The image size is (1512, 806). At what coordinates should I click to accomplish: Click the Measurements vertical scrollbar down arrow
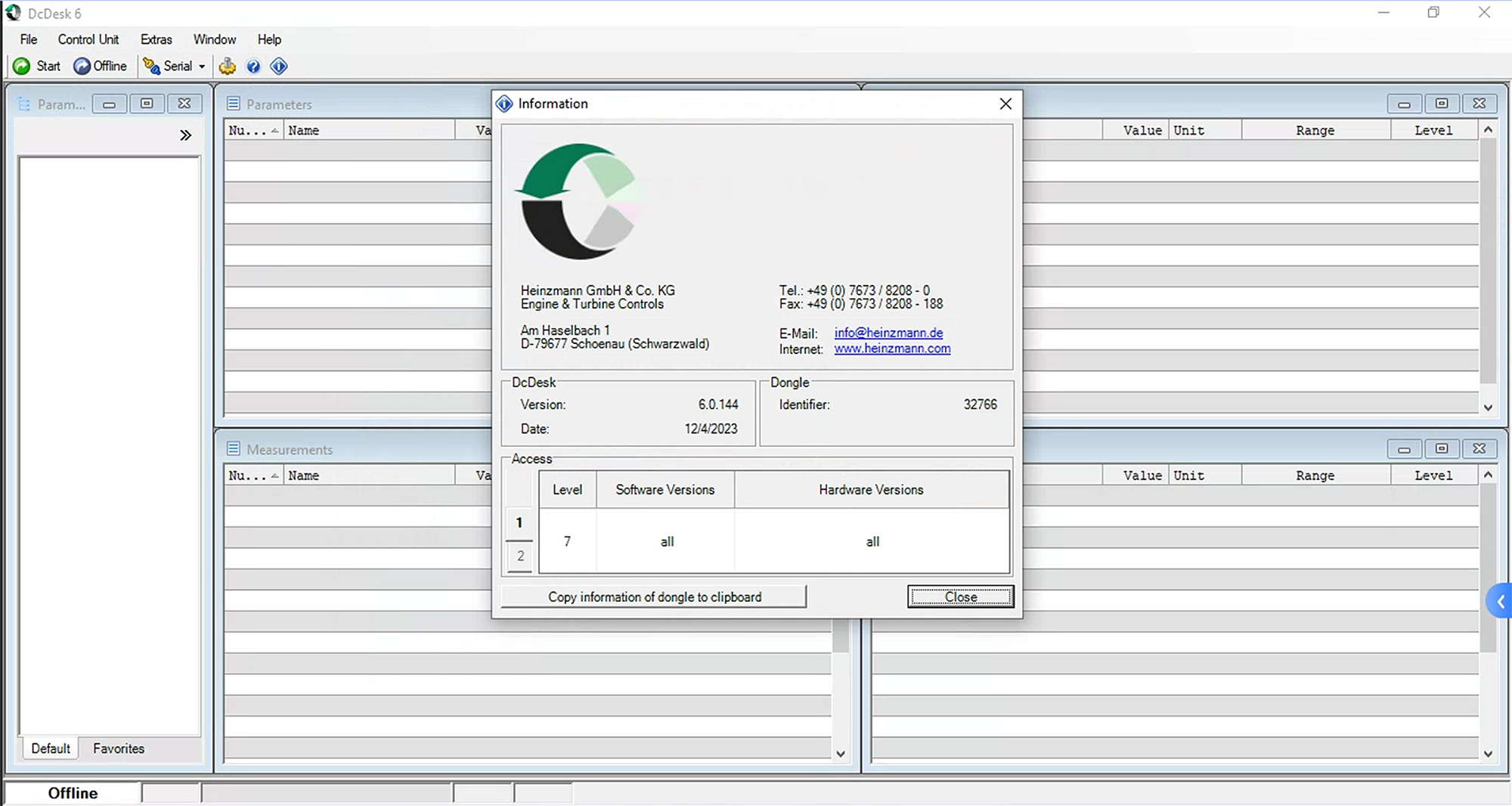click(840, 754)
